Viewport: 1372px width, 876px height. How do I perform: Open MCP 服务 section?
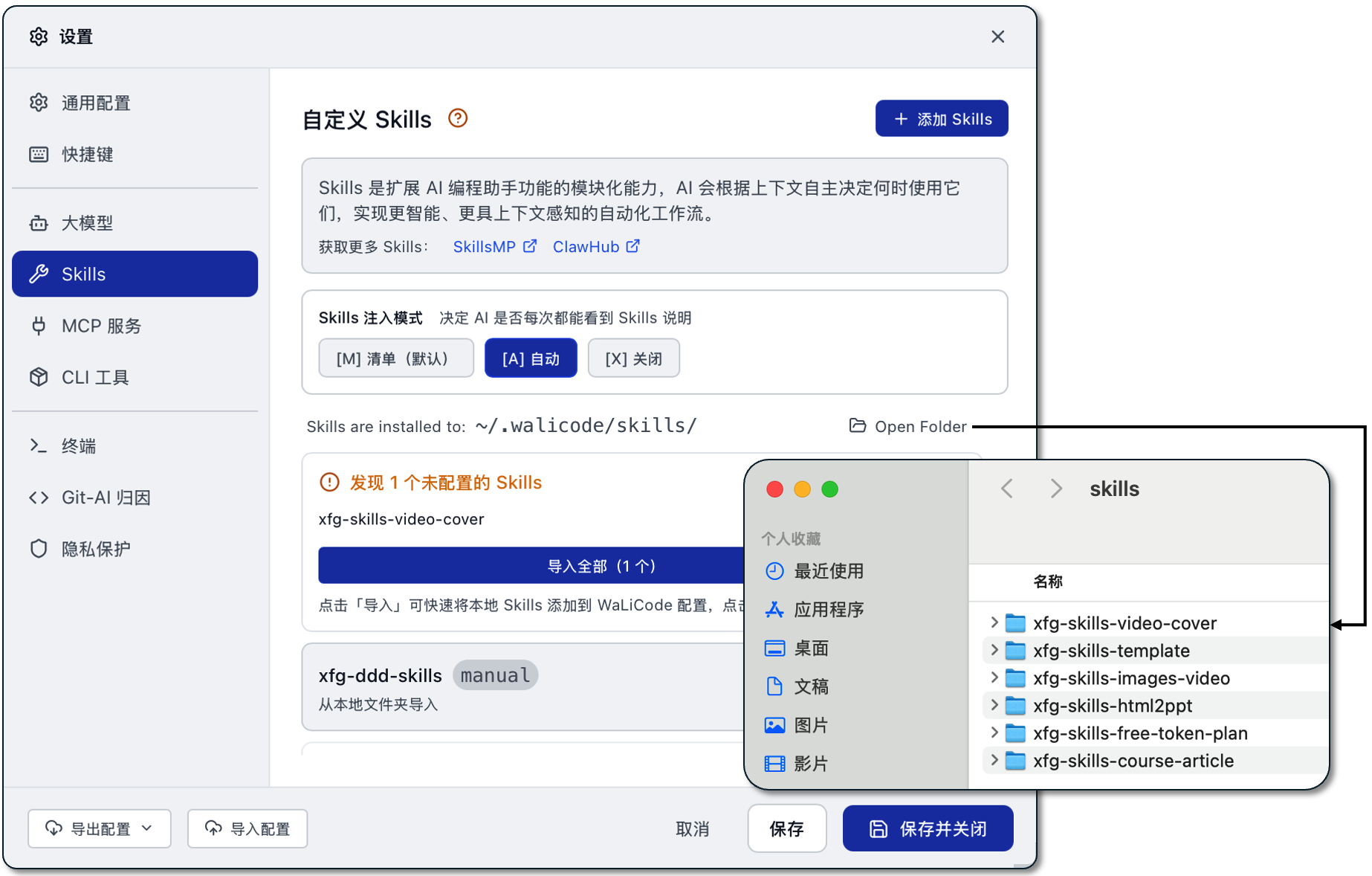135,326
